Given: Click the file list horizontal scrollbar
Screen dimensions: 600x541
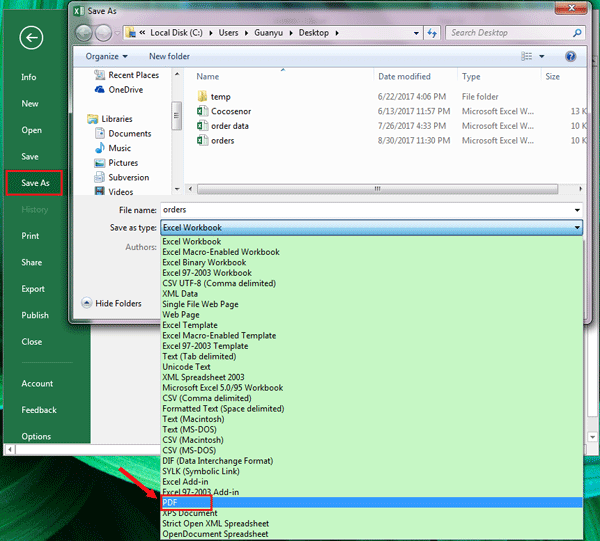Looking at the screenshot, I should coord(377,189).
